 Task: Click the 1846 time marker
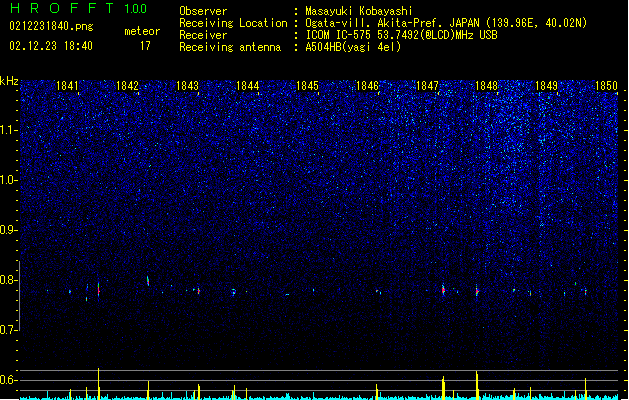[367, 86]
